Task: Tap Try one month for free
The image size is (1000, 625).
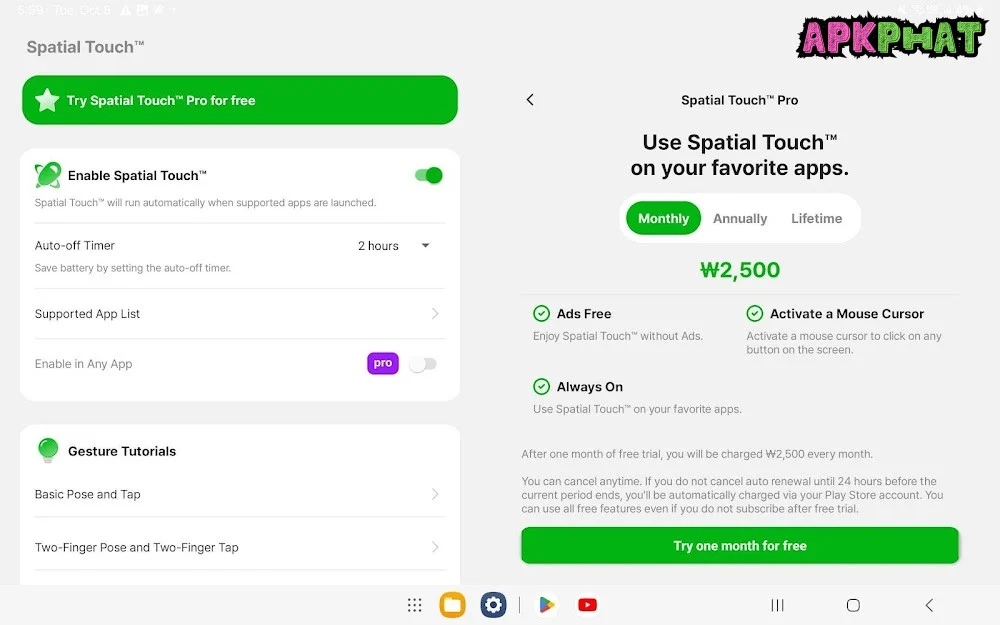Action: click(740, 546)
